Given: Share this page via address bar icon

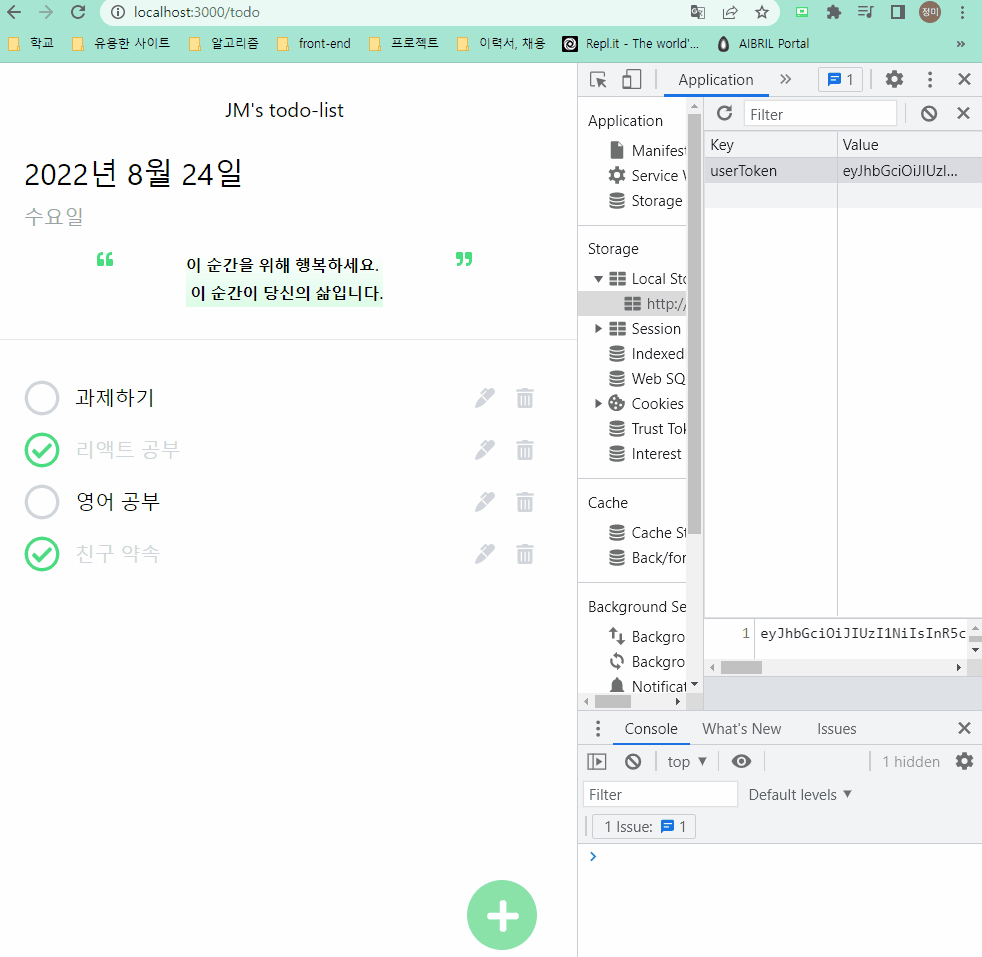Looking at the screenshot, I should click(x=730, y=12).
